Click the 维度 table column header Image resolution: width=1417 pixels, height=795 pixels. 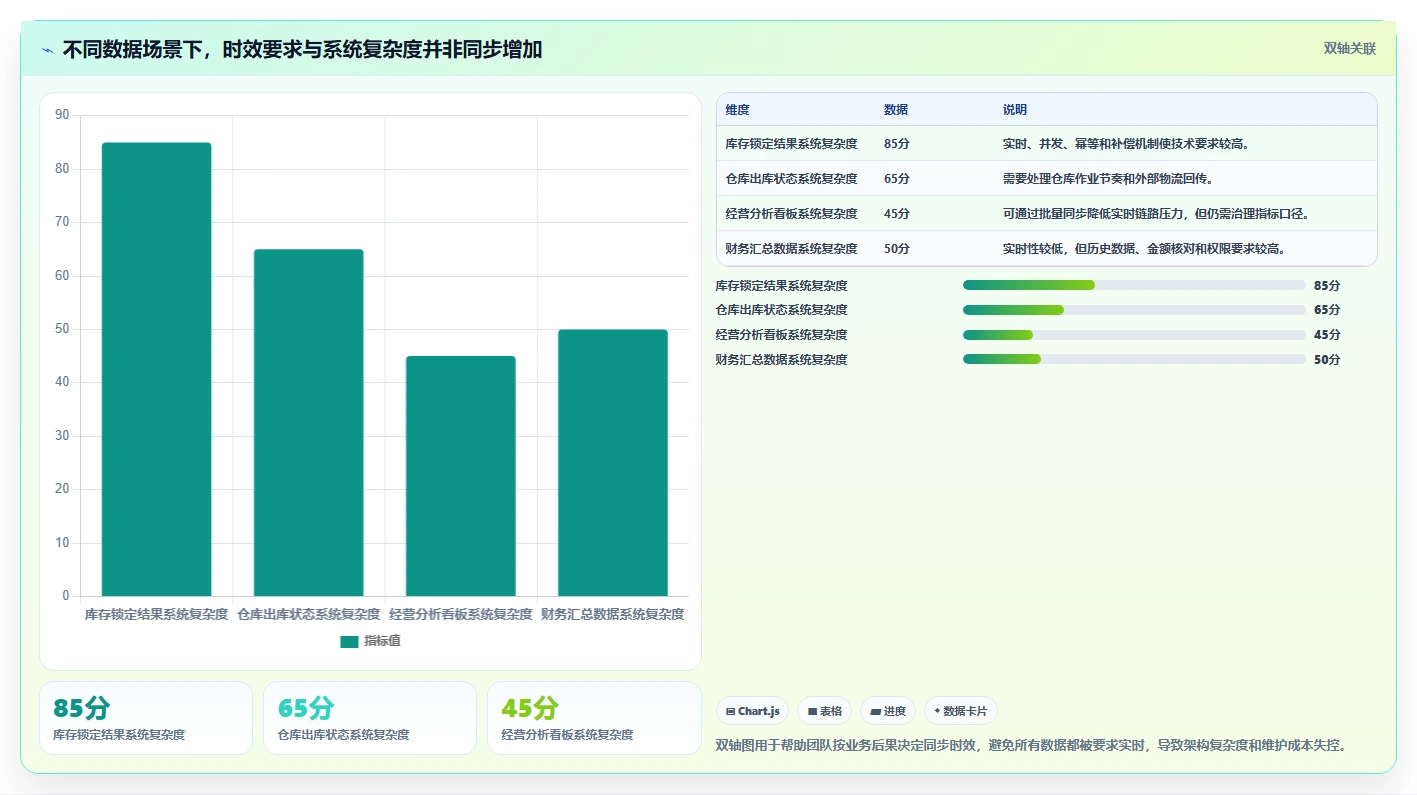(738, 110)
